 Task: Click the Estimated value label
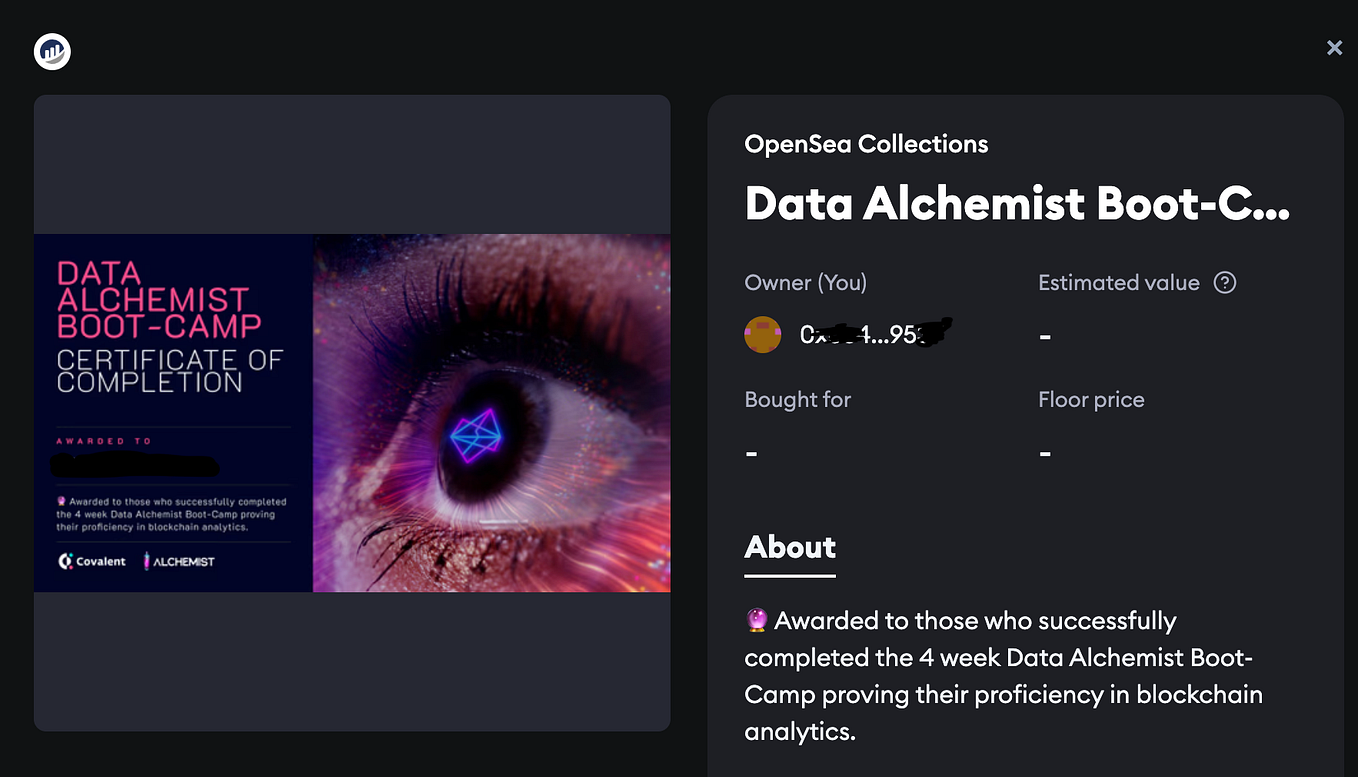(1119, 283)
